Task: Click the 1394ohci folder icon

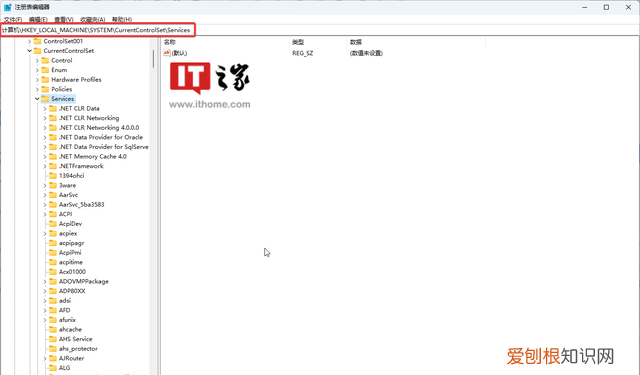Action: pos(53,175)
